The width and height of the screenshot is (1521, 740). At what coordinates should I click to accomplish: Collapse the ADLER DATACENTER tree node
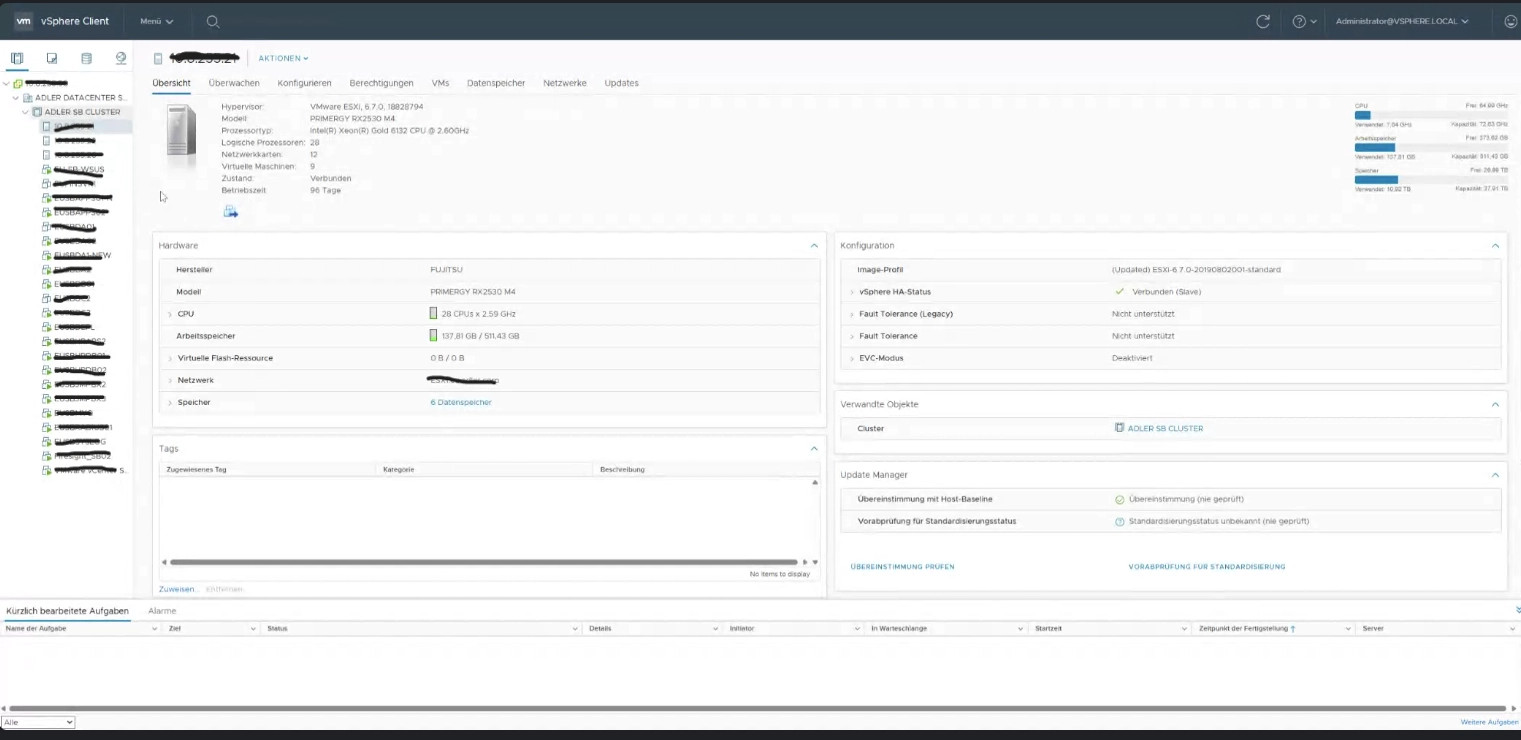(x=16, y=98)
